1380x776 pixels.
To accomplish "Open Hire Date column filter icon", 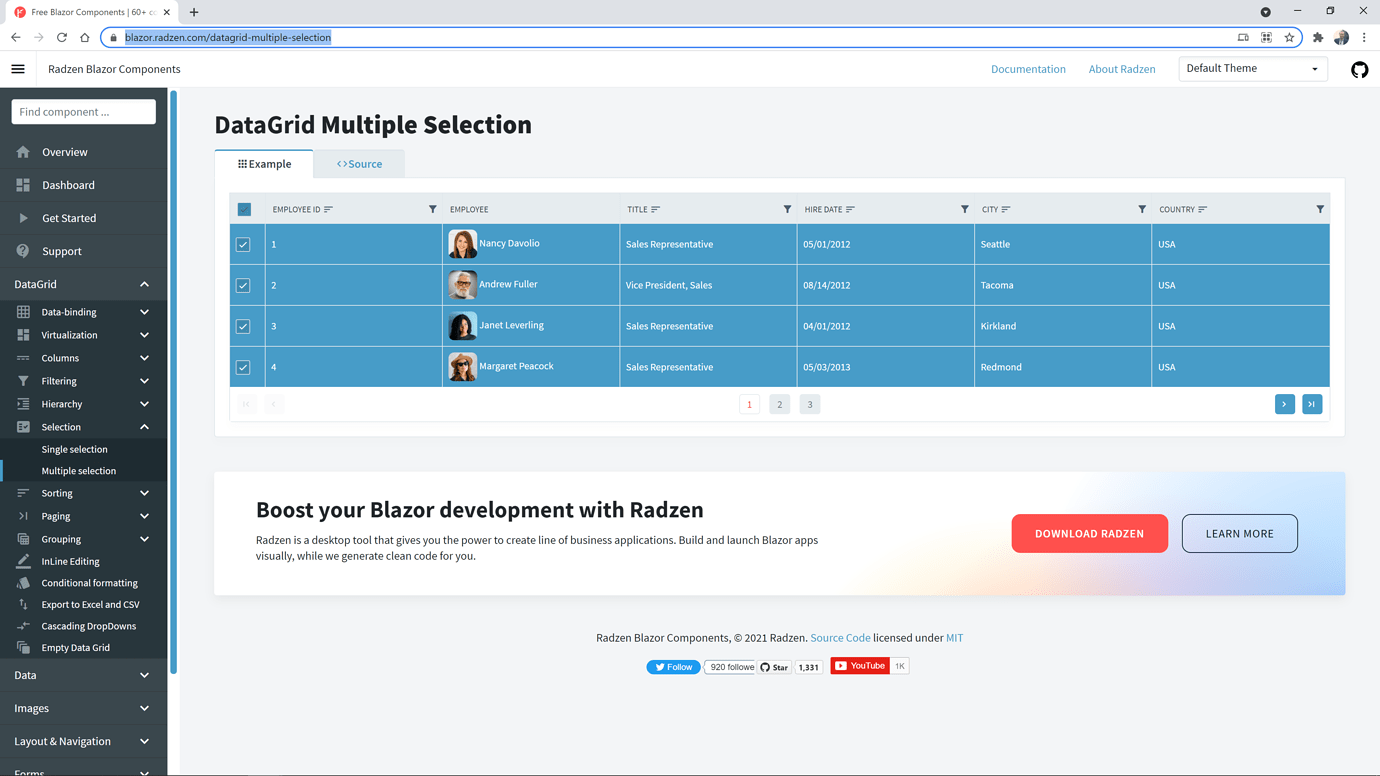I will tap(965, 209).
